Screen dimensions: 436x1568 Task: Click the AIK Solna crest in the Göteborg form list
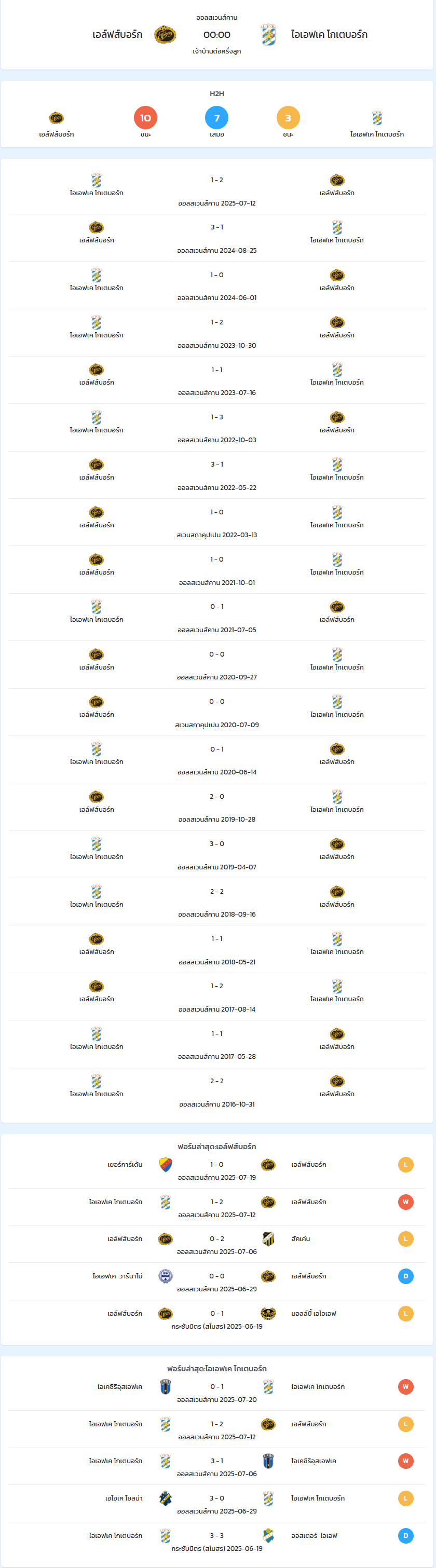pyautogui.click(x=166, y=1498)
